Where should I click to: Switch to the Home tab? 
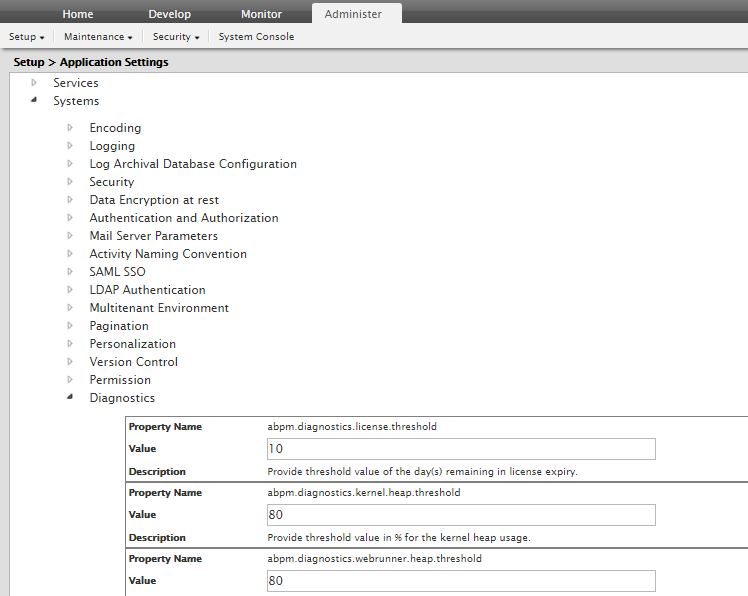pos(78,14)
